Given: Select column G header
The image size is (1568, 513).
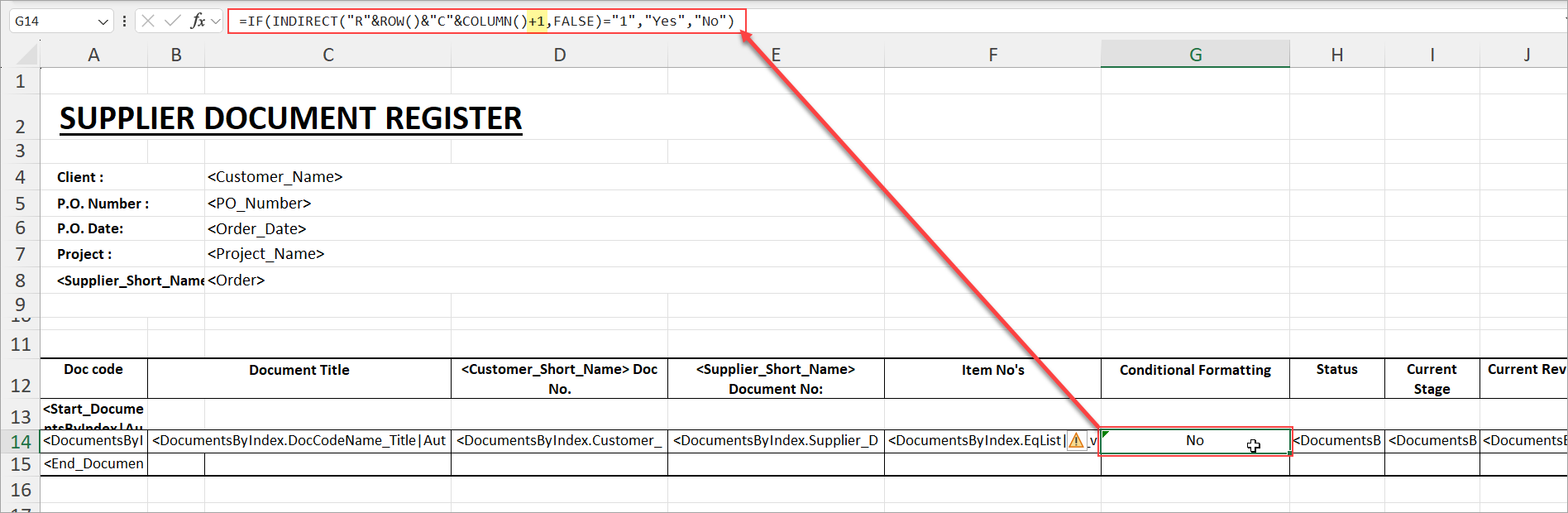Looking at the screenshot, I should pos(1195,55).
